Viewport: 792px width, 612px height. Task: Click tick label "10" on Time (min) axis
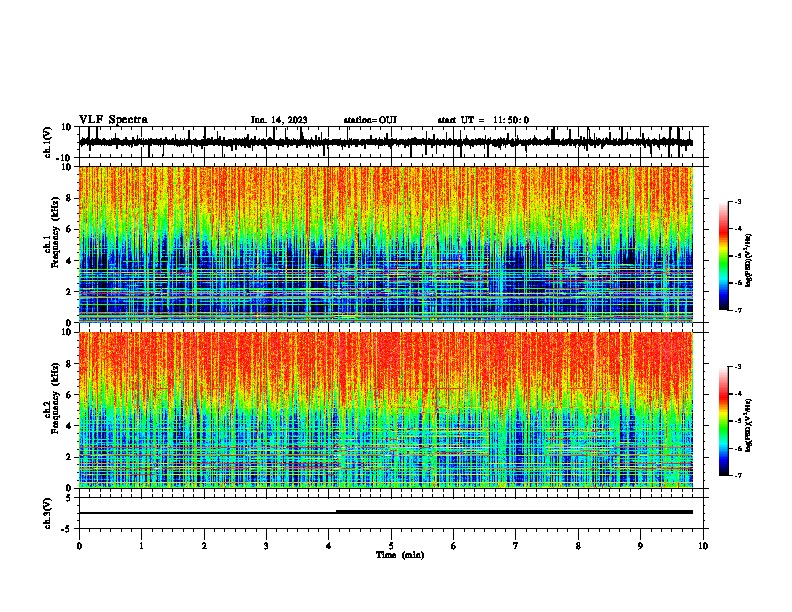[x=703, y=546]
